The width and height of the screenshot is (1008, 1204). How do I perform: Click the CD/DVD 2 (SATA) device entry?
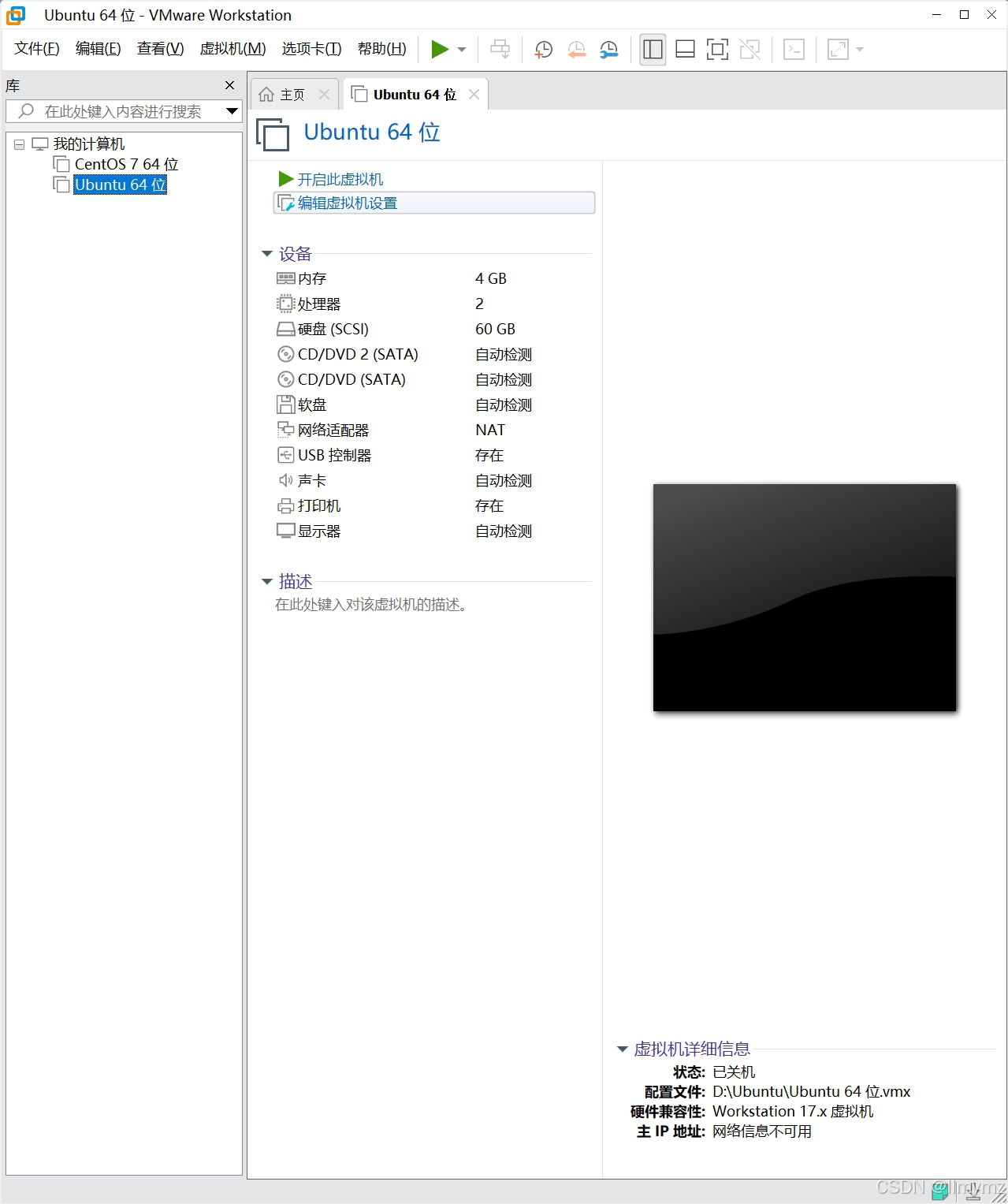coord(358,354)
